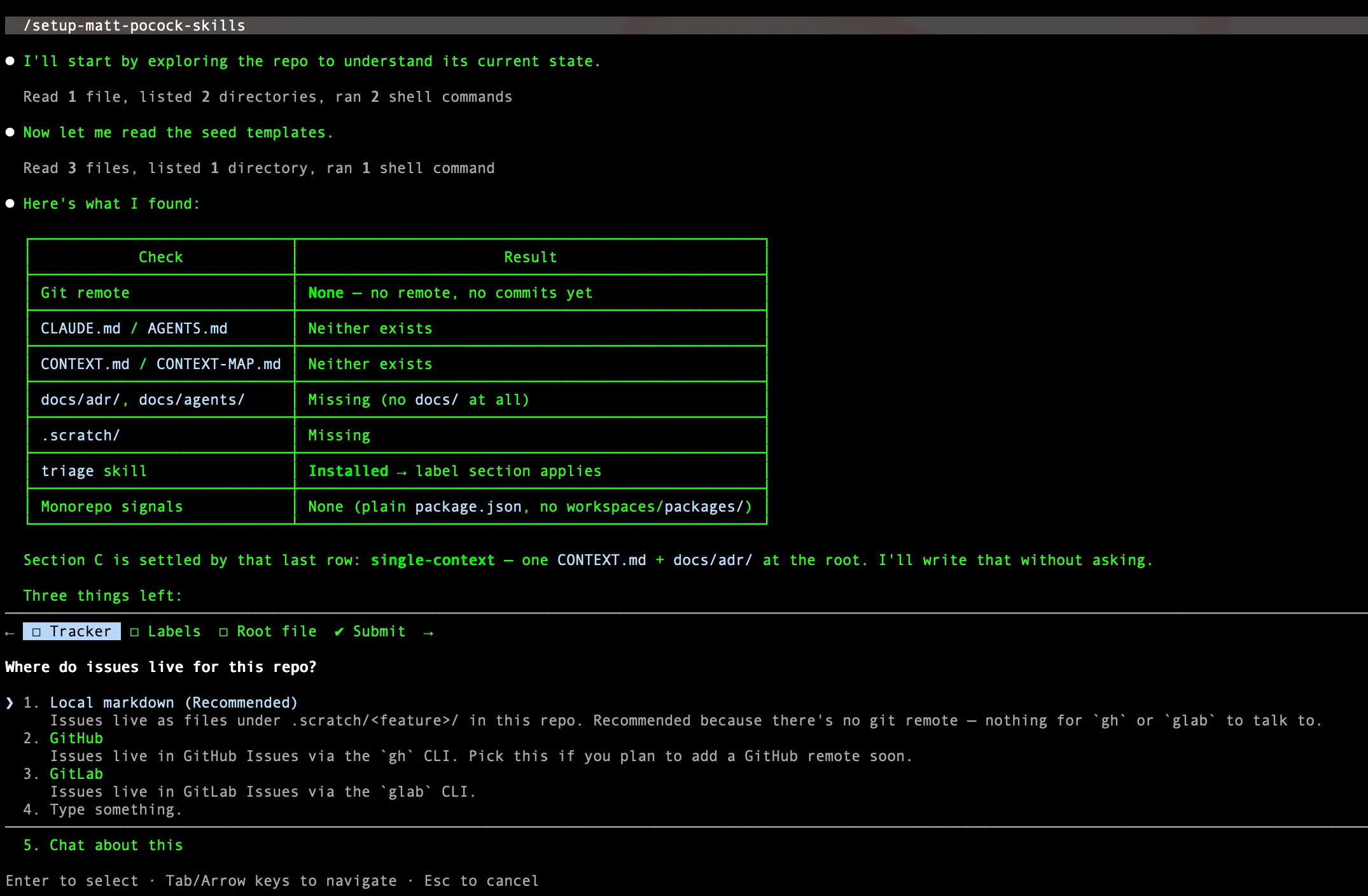
Task: Click the 'Check' table header
Action: [x=161, y=257]
